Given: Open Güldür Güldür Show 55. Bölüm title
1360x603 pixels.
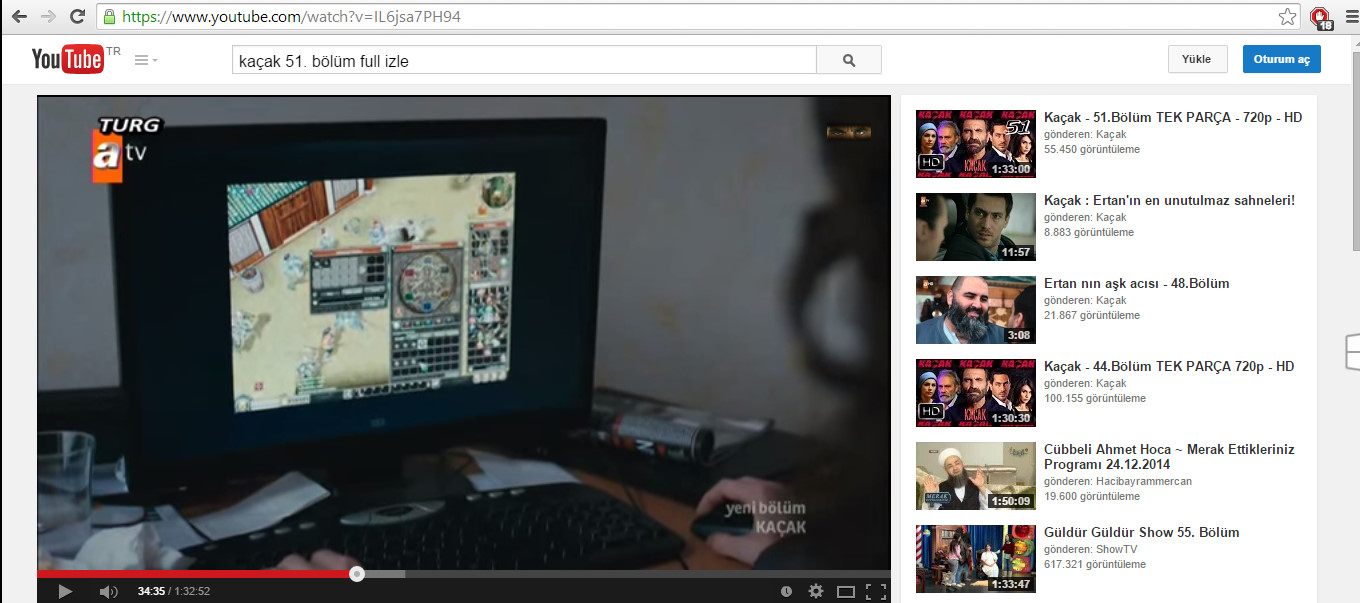Looking at the screenshot, I should pos(1142,532).
